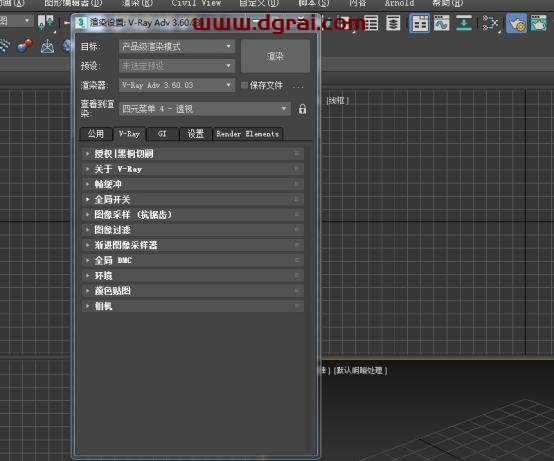
Task: Expand the 环境 rollout
Action: click(193, 276)
